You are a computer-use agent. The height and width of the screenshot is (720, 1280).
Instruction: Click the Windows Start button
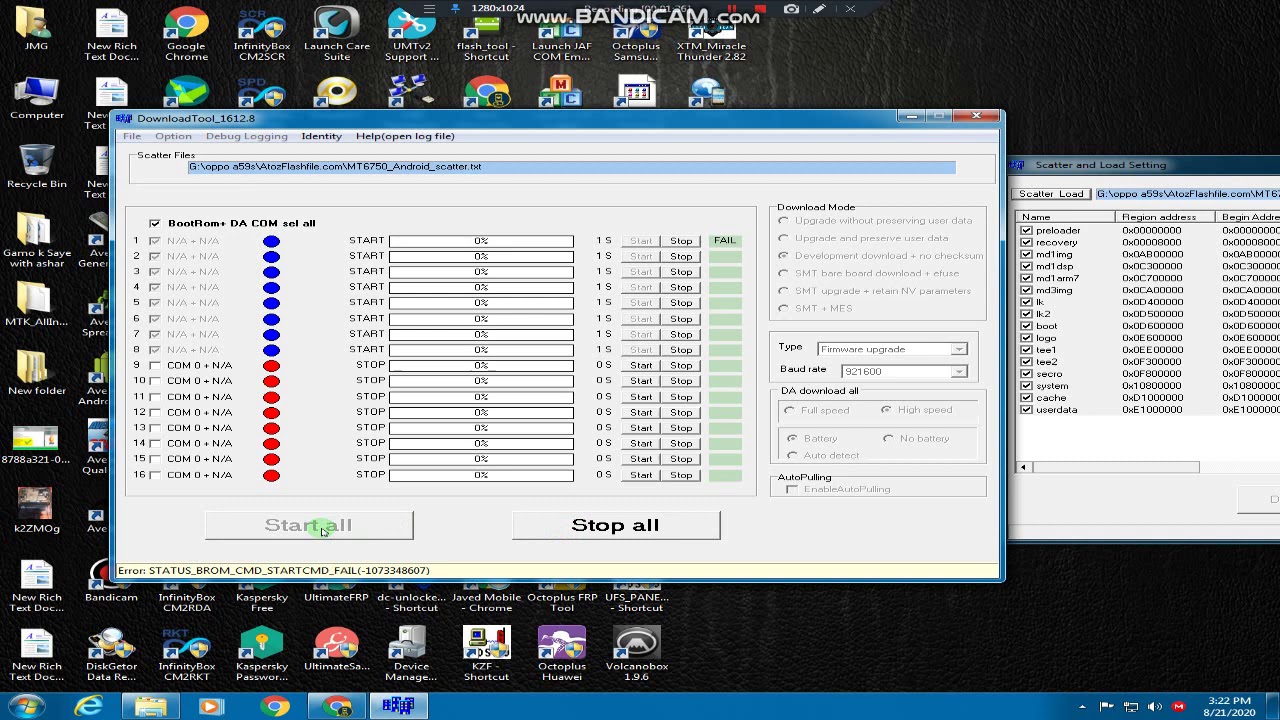pos(25,707)
